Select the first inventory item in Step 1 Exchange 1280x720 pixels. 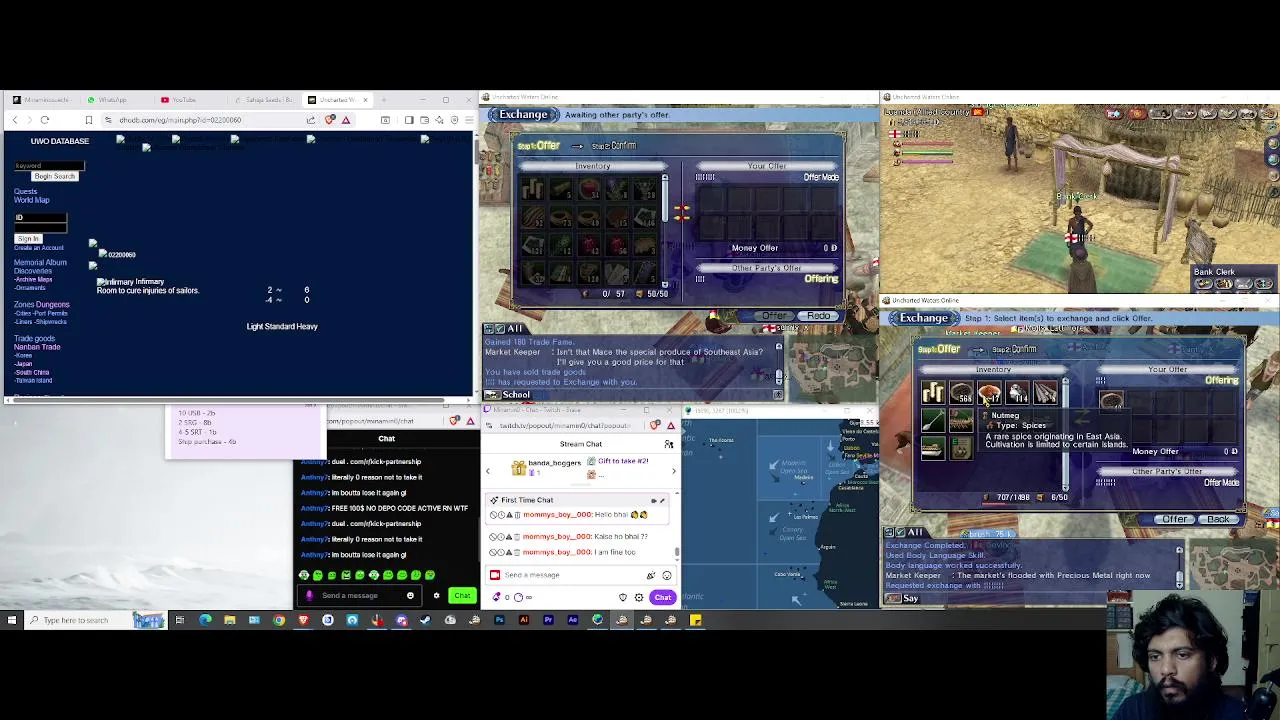(x=933, y=393)
